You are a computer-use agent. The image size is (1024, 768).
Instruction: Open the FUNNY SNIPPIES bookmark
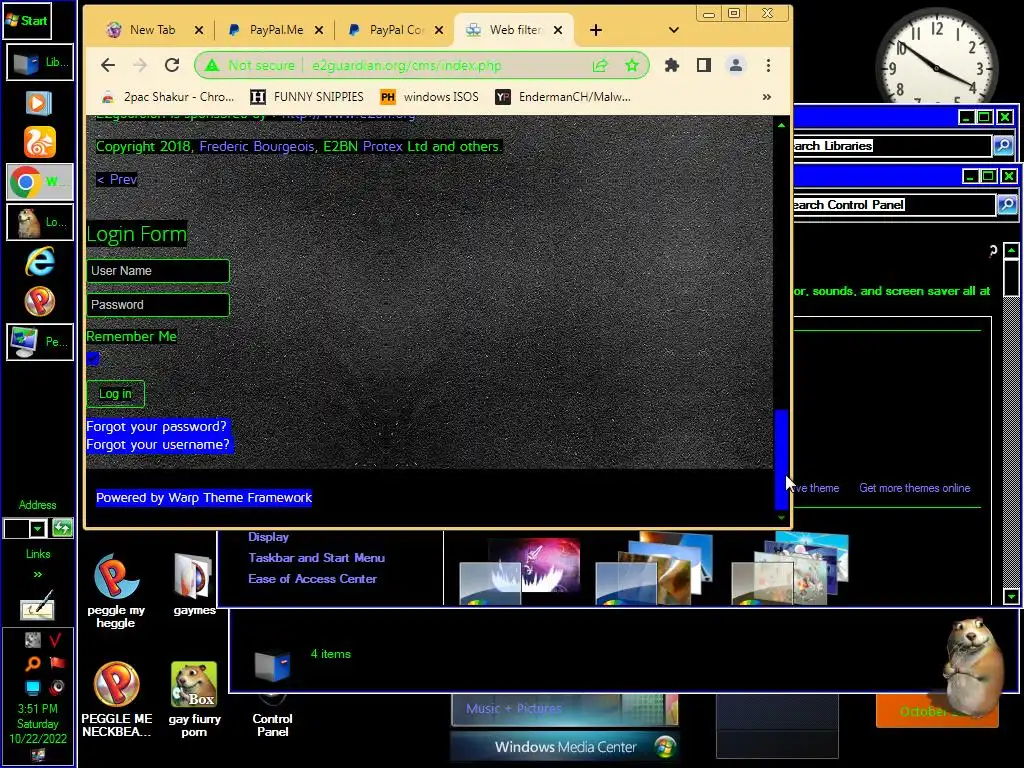point(307,97)
